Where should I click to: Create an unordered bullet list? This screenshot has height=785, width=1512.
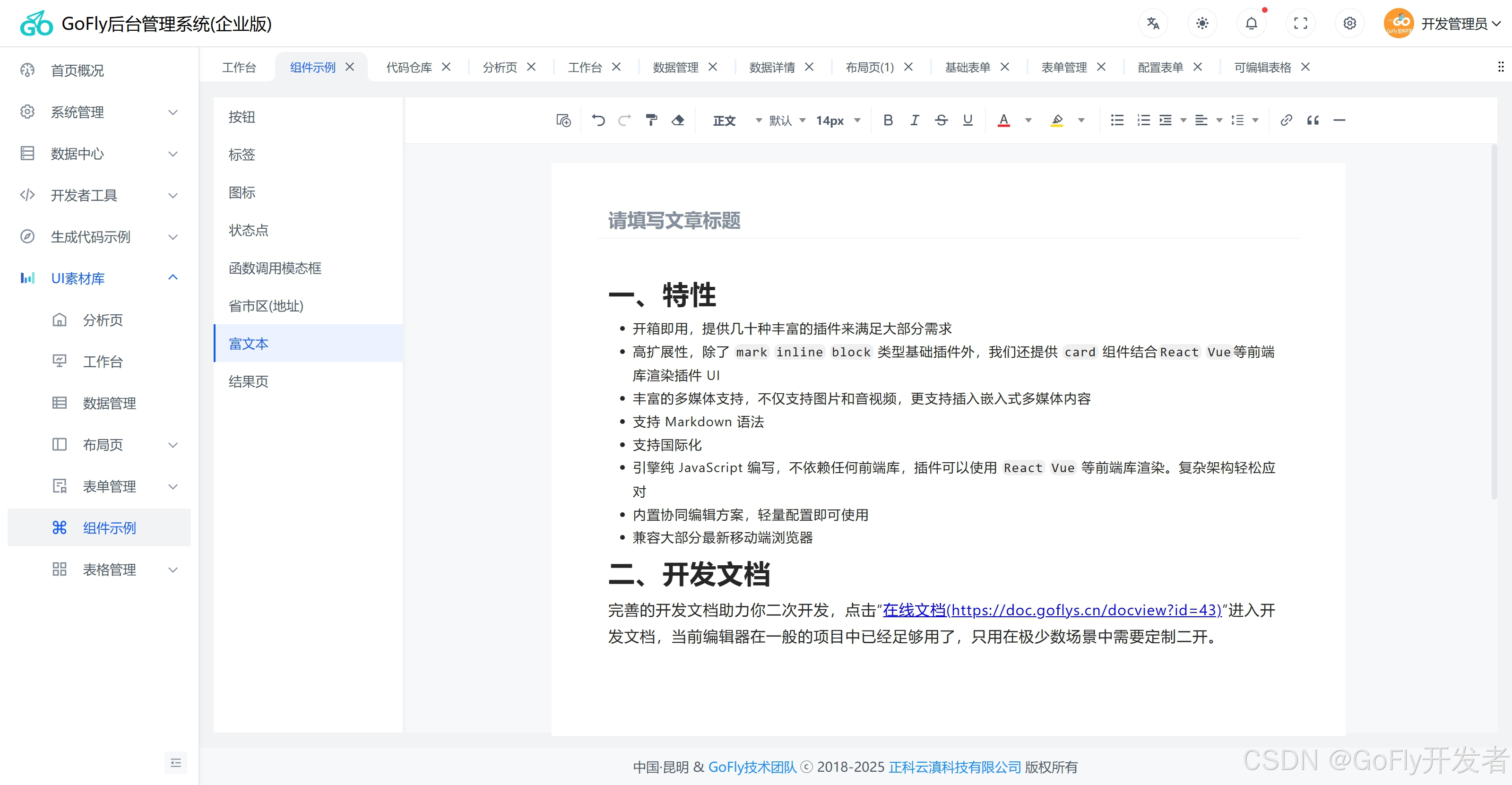pos(1117,120)
